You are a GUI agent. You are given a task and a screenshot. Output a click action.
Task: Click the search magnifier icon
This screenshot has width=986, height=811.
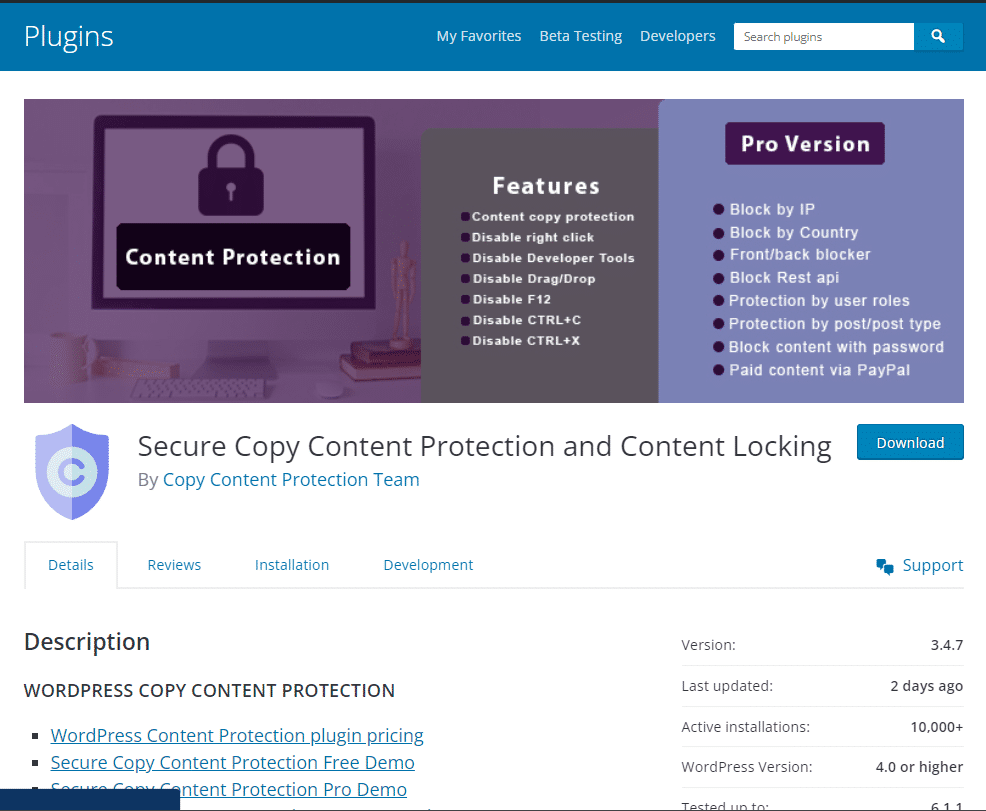coord(938,36)
